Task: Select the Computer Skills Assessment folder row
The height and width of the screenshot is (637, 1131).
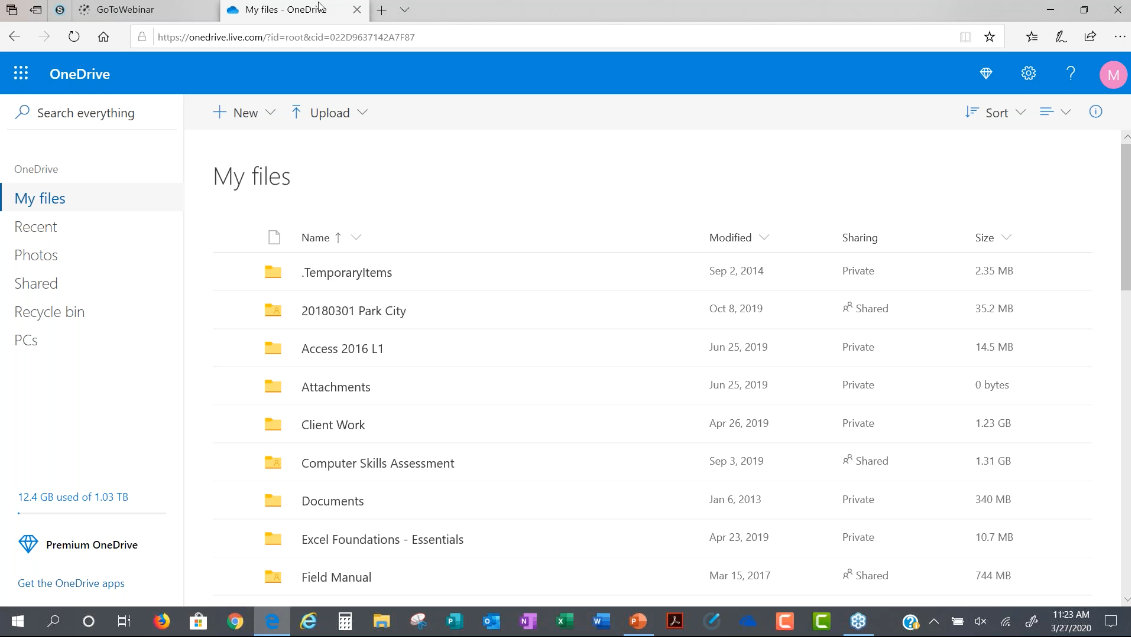Action: (378, 462)
